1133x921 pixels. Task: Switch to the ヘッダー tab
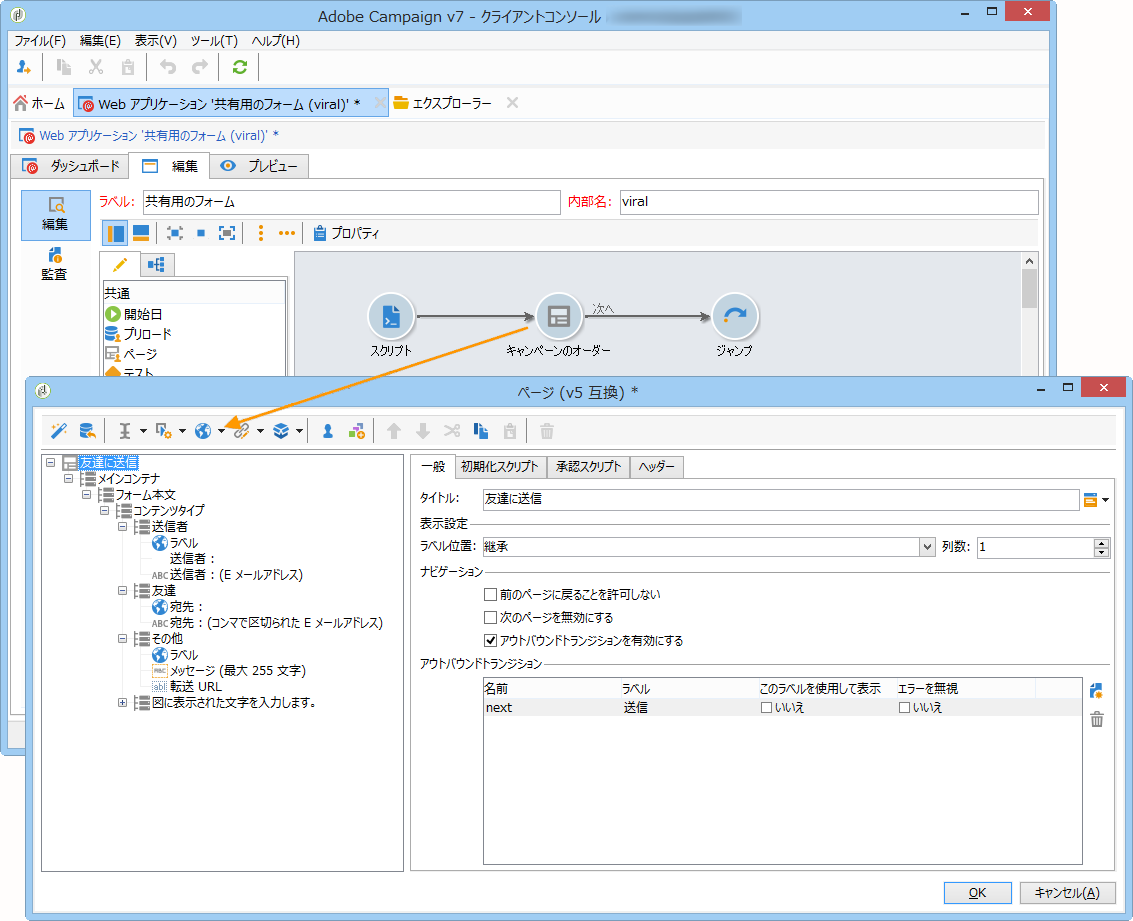(656, 467)
